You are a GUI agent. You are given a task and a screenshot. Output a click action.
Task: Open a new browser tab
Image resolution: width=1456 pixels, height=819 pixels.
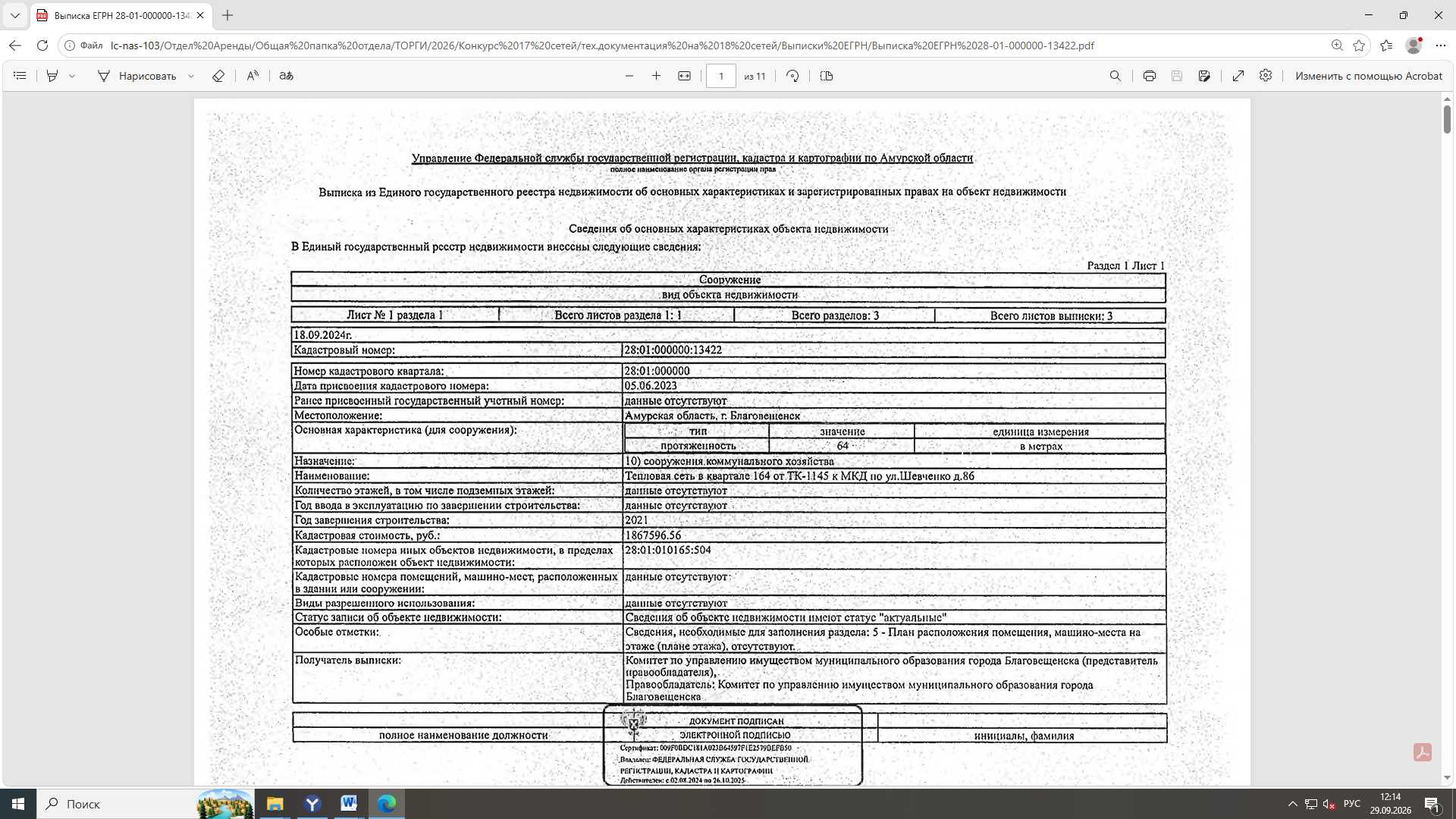[x=227, y=15]
